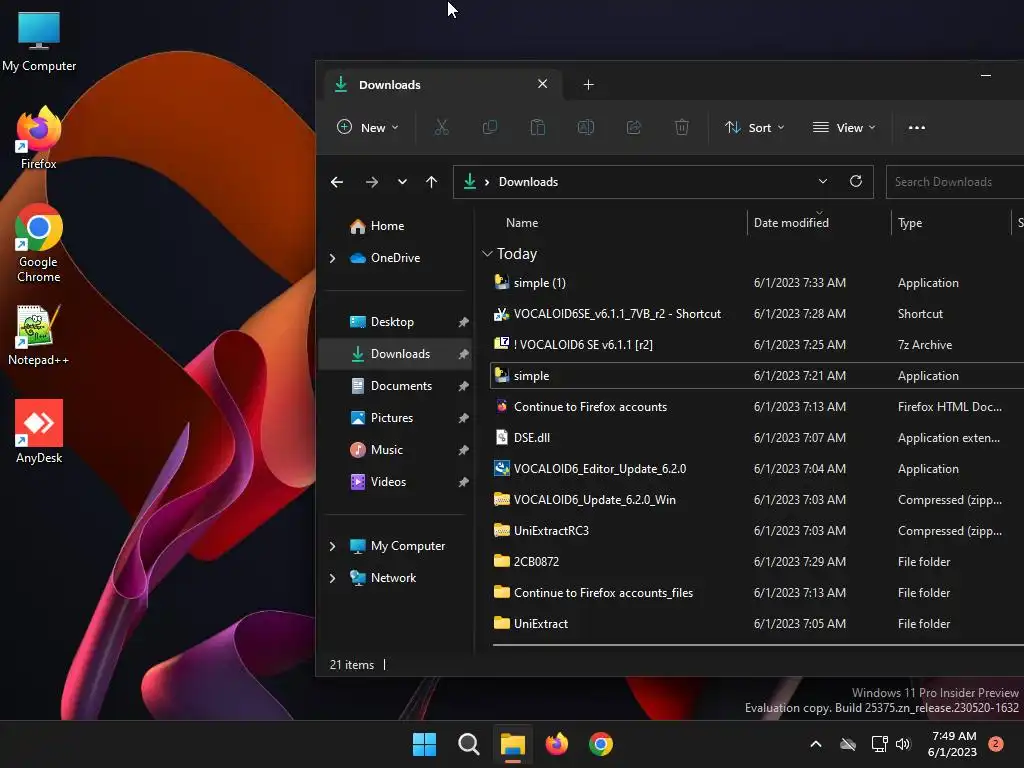Click File Explorer taskbar icon
This screenshot has height=768, width=1024.
pos(513,744)
